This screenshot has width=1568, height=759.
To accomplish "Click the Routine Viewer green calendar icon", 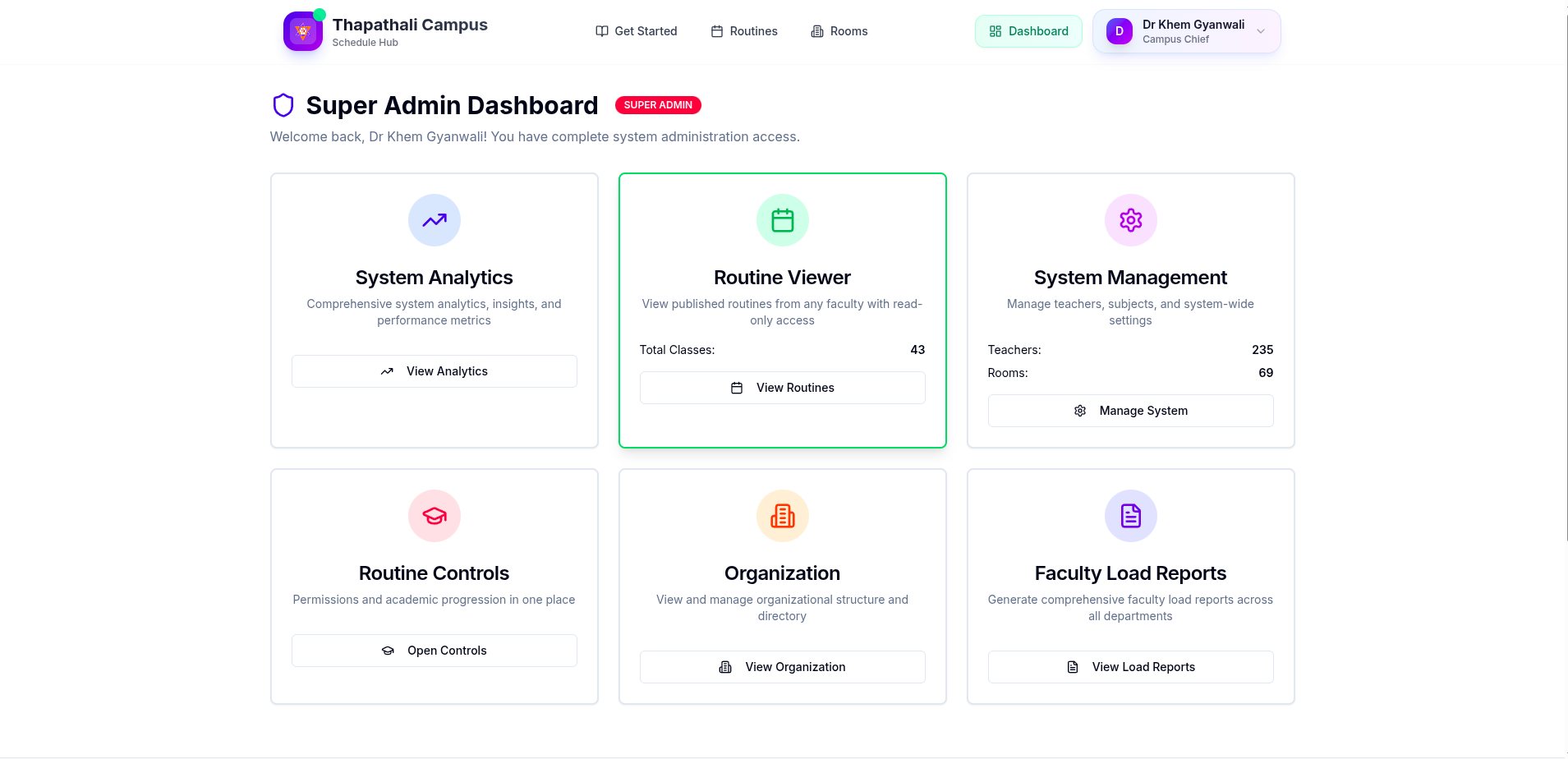I will click(x=783, y=220).
